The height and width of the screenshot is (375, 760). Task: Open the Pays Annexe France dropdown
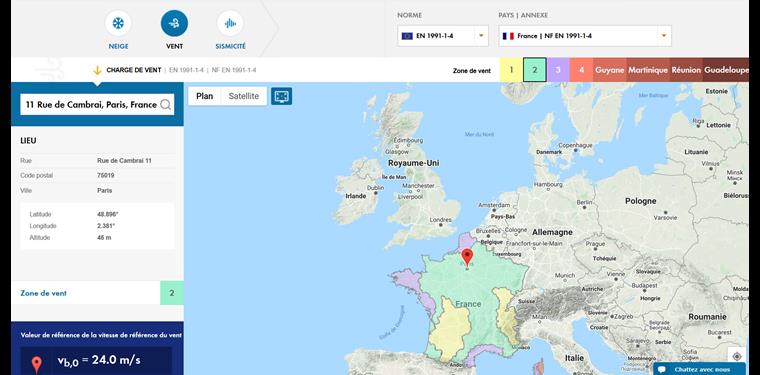[x=585, y=36]
